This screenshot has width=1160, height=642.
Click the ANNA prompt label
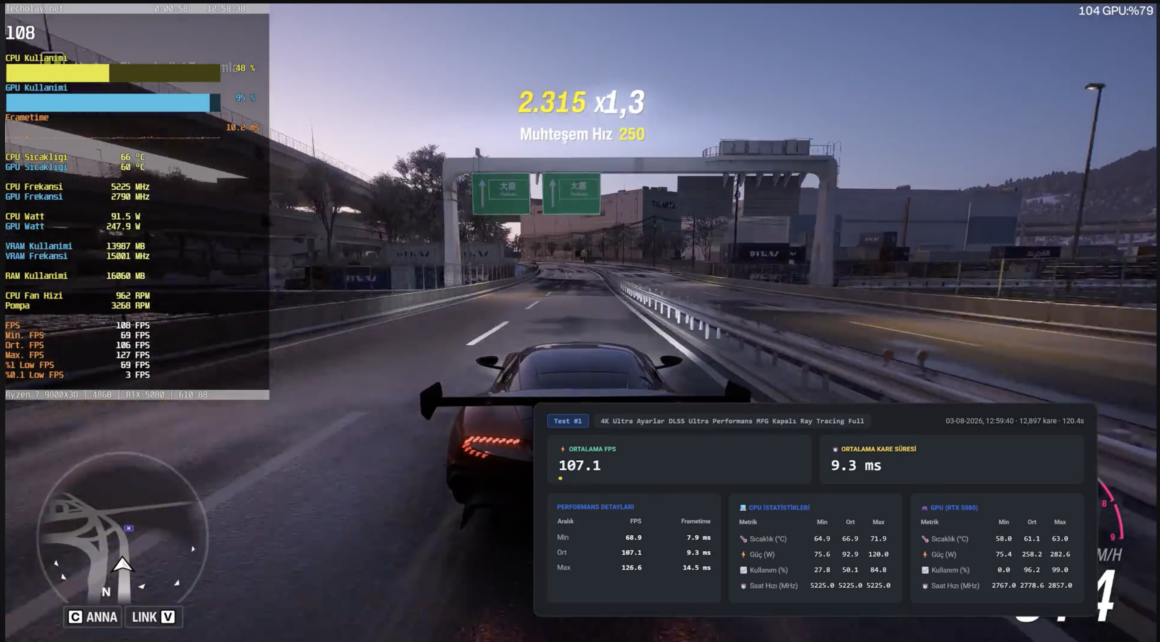point(101,617)
